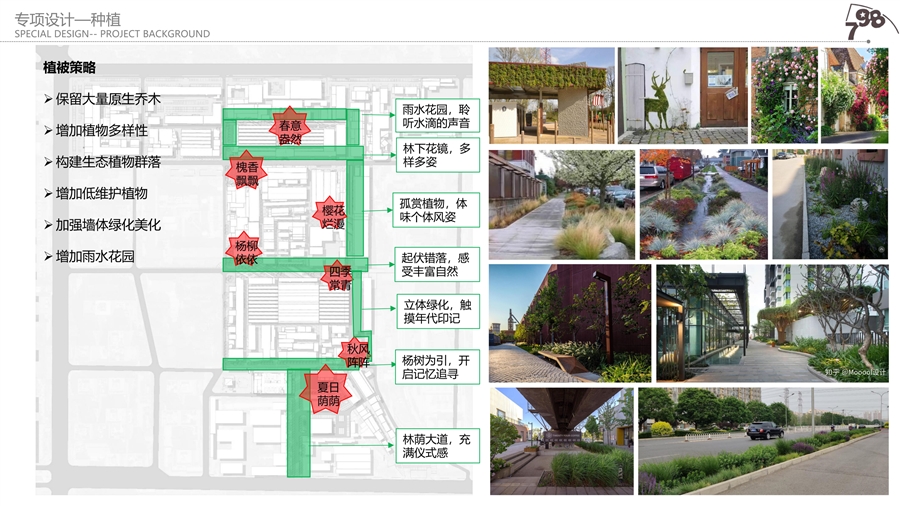The image size is (900, 506).
Task: Select the 杨柳依依 red star badge
Action: (246, 251)
